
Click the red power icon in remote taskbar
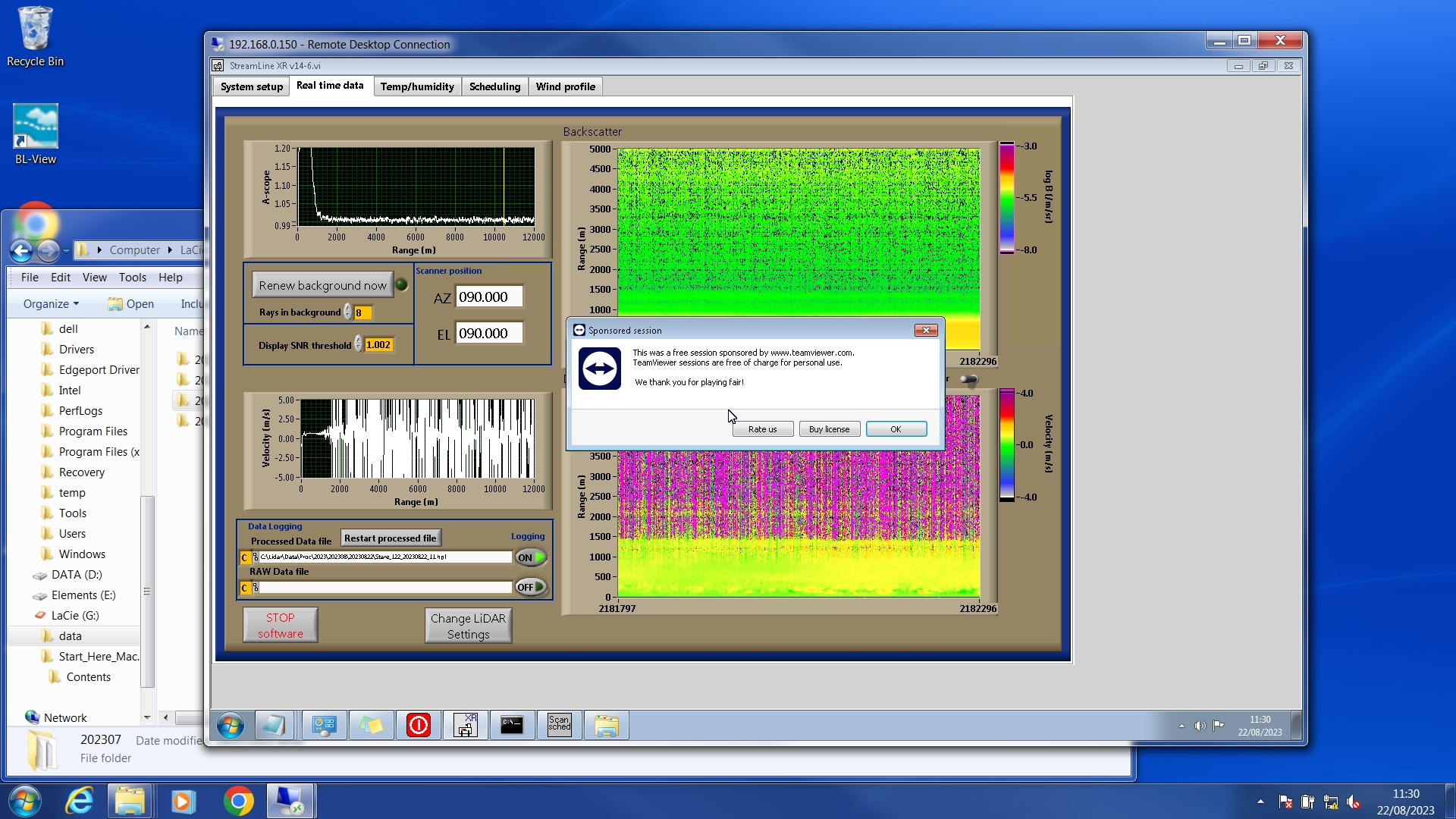[x=418, y=725]
